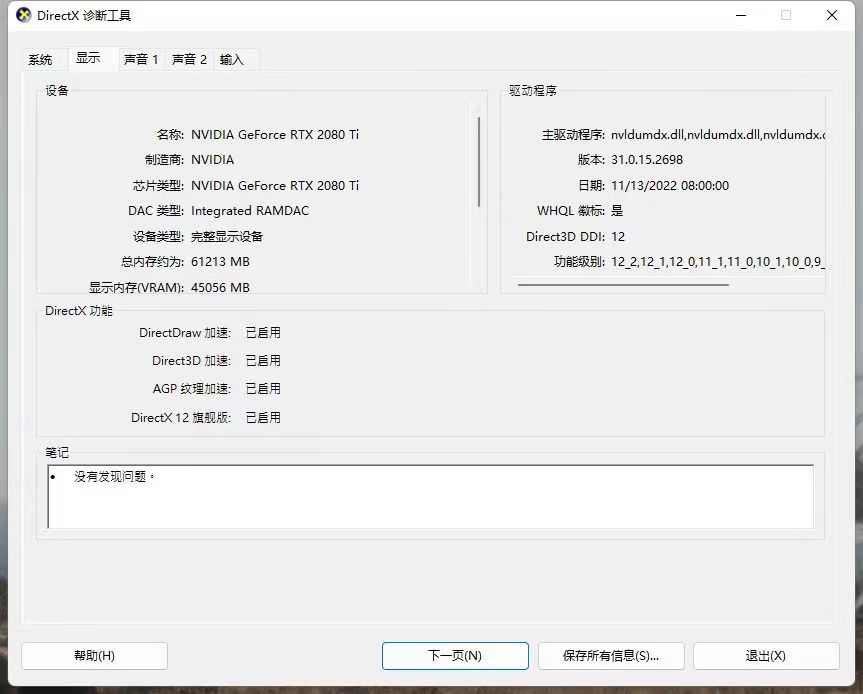
Task: Go to next page with 下一页(N)
Action: pos(455,655)
